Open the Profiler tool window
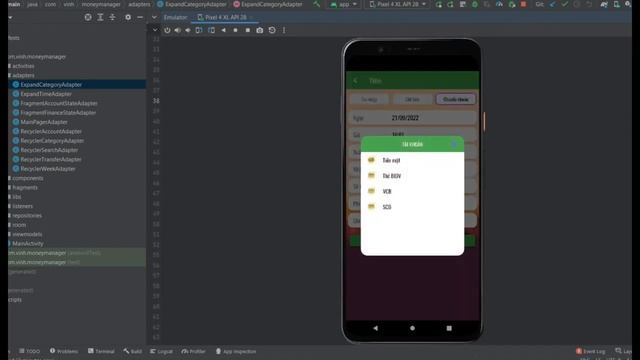The width and height of the screenshot is (640, 360). [x=193, y=351]
